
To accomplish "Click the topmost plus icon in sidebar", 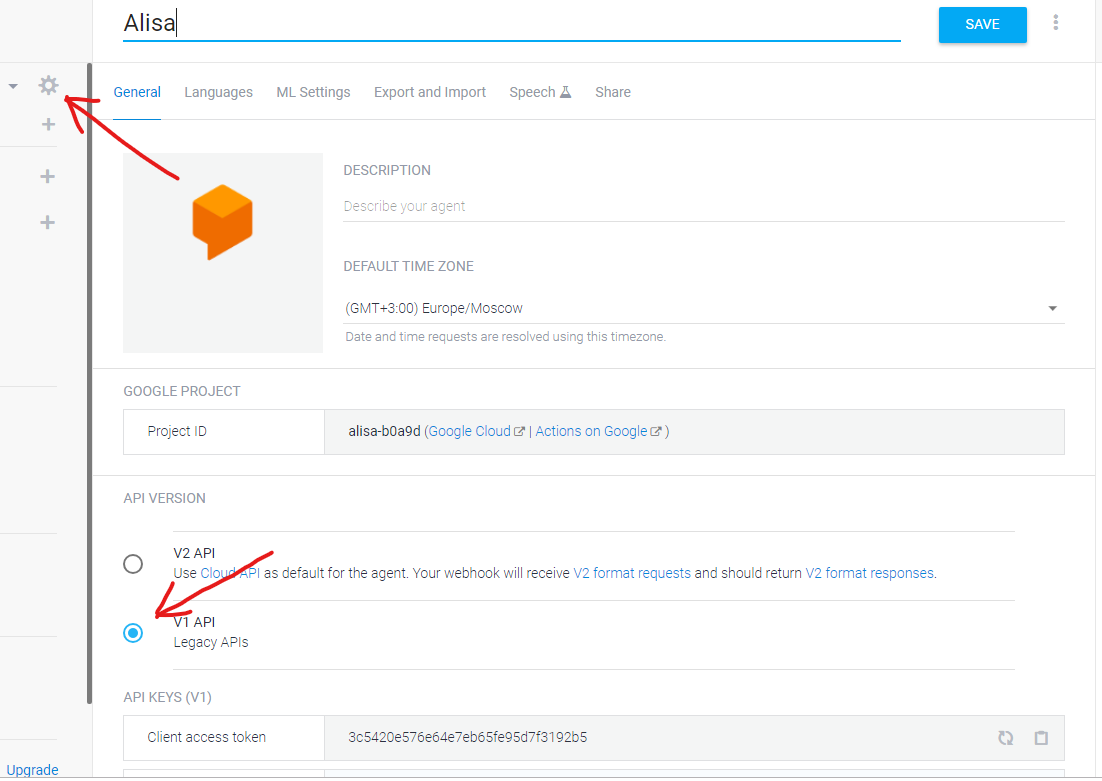I will tap(48, 125).
